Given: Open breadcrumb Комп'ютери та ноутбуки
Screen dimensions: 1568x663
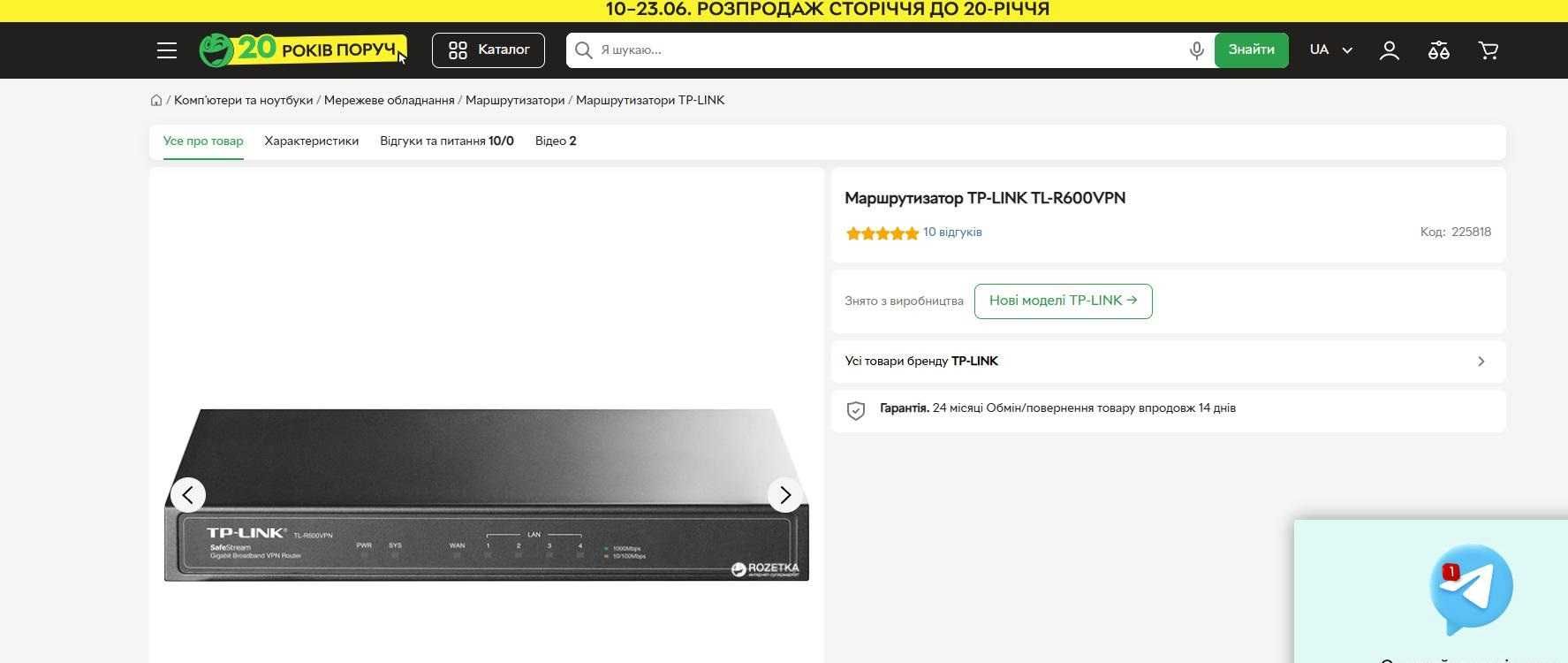Looking at the screenshot, I should tap(243, 100).
